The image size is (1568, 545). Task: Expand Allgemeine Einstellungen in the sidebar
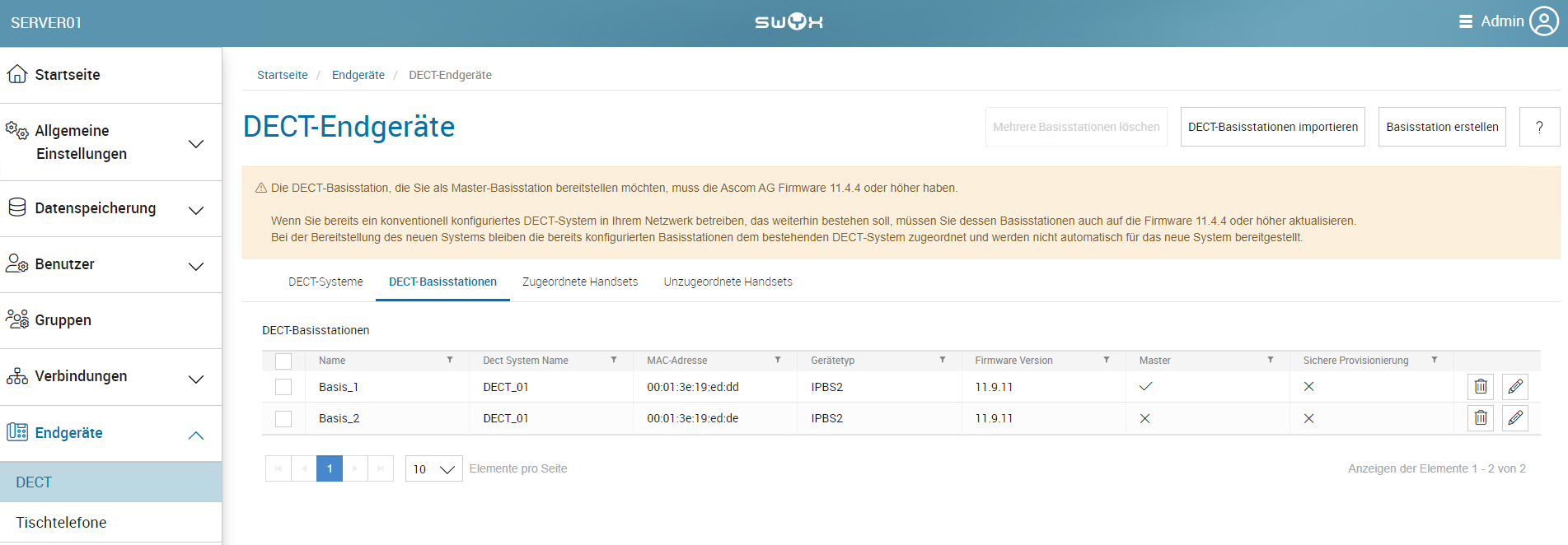point(195,143)
